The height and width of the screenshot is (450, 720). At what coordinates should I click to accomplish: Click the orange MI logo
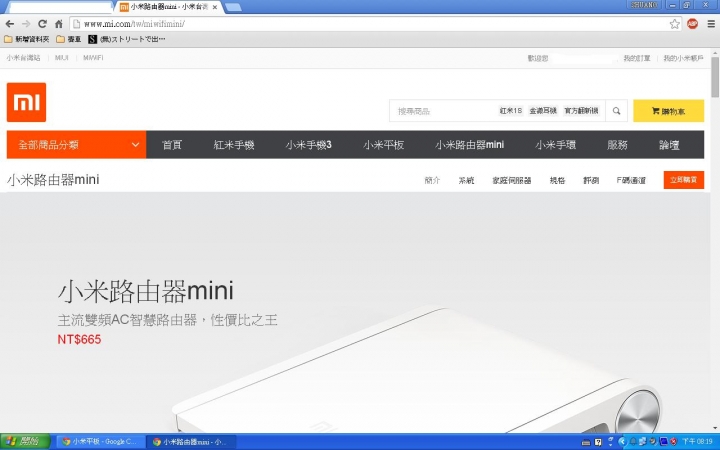pyautogui.click(x=26, y=102)
